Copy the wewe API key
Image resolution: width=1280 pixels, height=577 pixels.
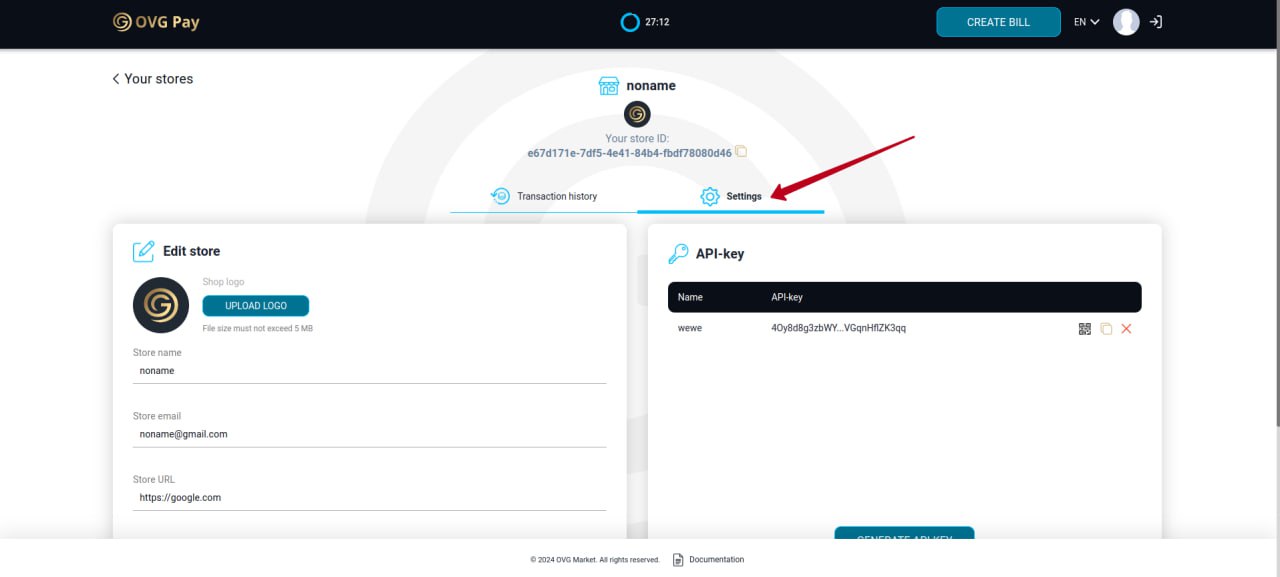coord(1106,329)
